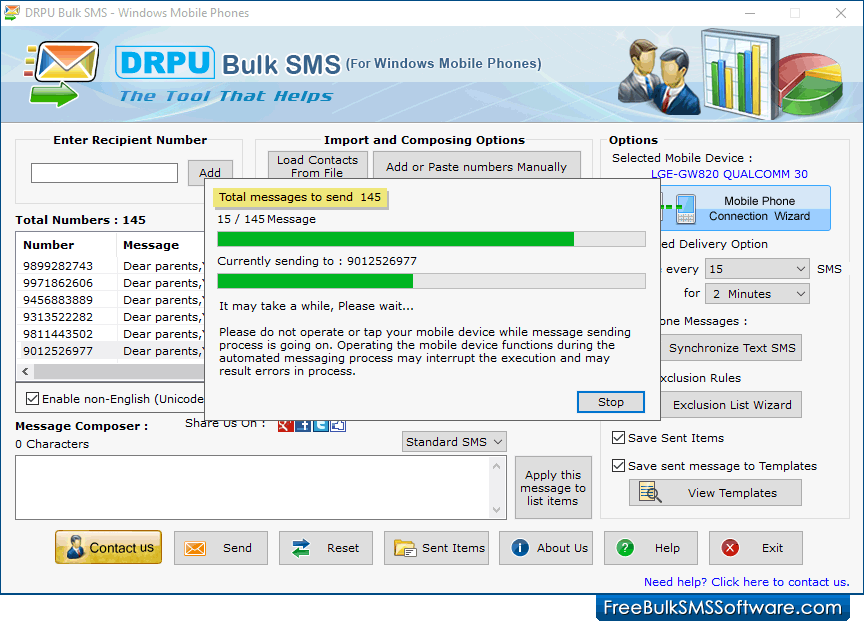Select number row 9012526977
This screenshot has width=865, height=621.
click(111, 351)
